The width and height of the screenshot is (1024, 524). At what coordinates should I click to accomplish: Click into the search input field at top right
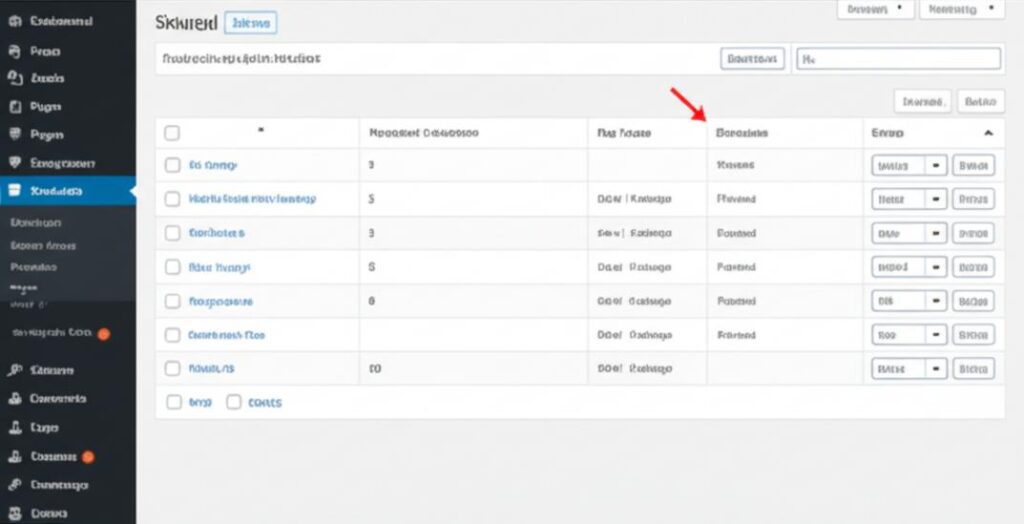[x=898, y=59]
